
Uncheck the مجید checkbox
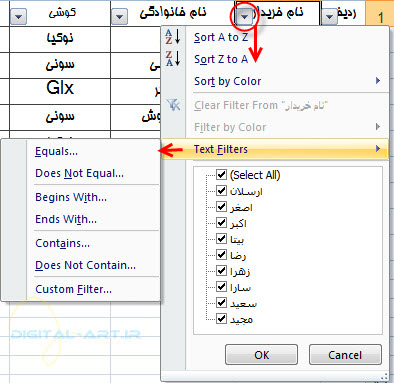tap(221, 319)
